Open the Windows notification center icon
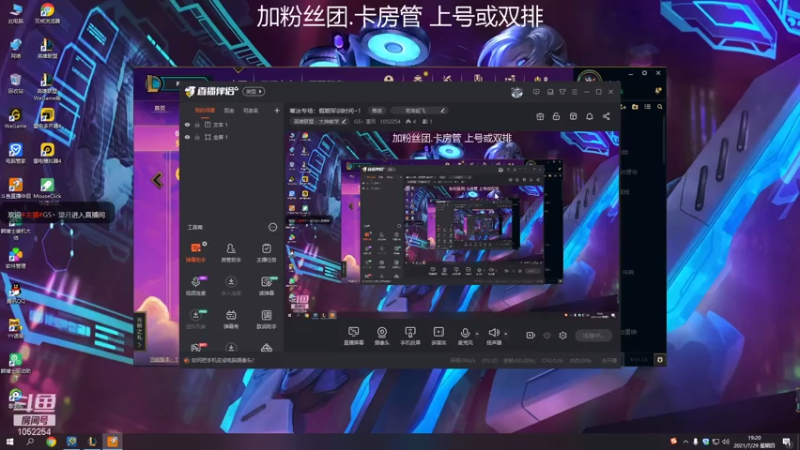The image size is (800, 450). pos(787,441)
